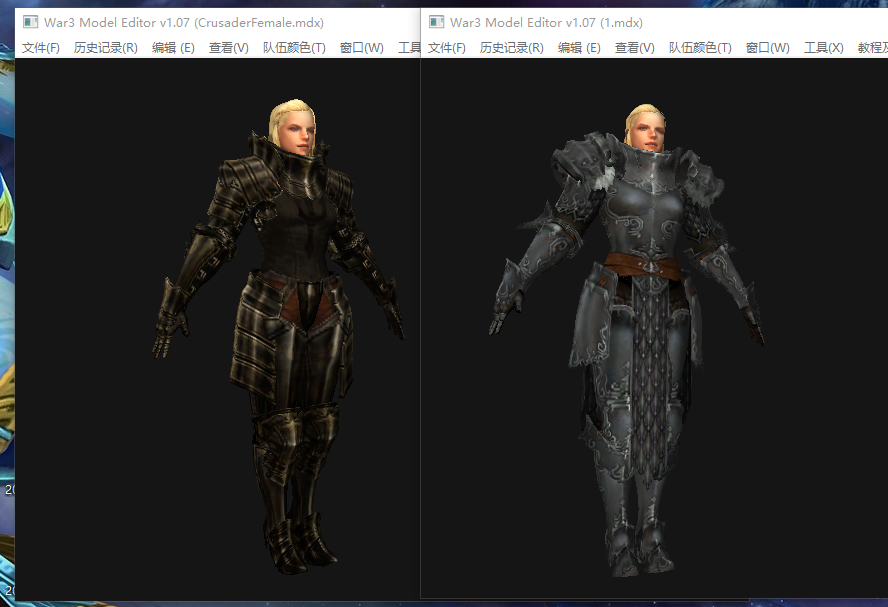Open 编辑(E) menu in 1.mdx window
This screenshot has height=607, width=888.
coord(579,48)
